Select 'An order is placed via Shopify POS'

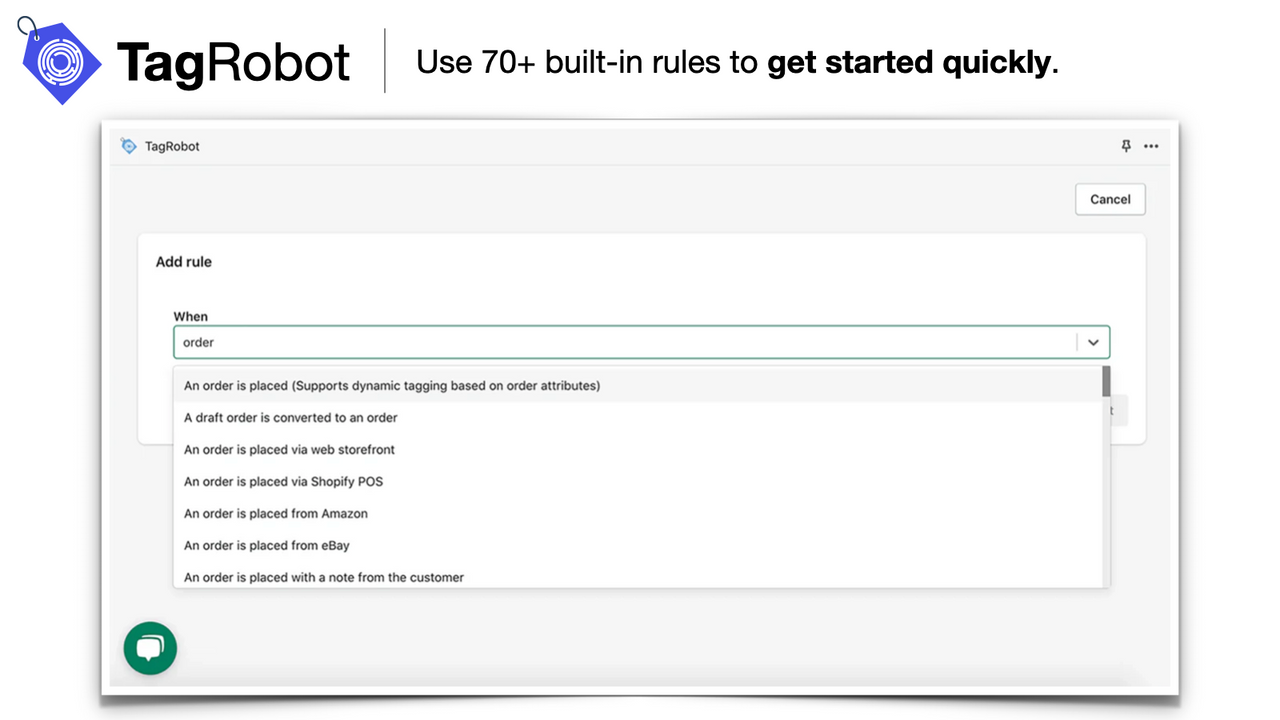637,481
